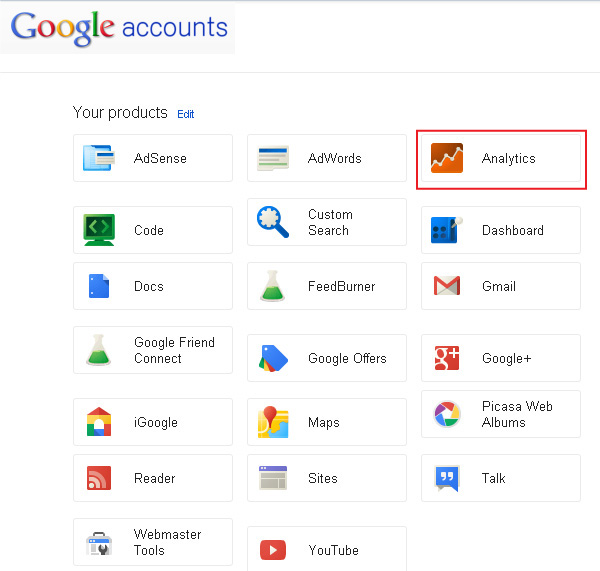Click the Talk speech bubble icon
The height and width of the screenshot is (571, 600).
tap(447, 478)
